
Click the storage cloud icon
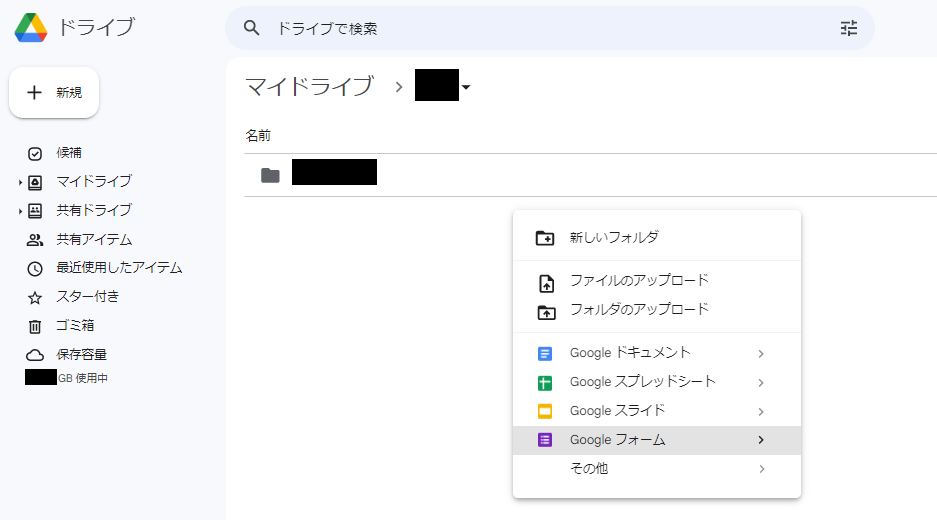pyautogui.click(x=35, y=355)
